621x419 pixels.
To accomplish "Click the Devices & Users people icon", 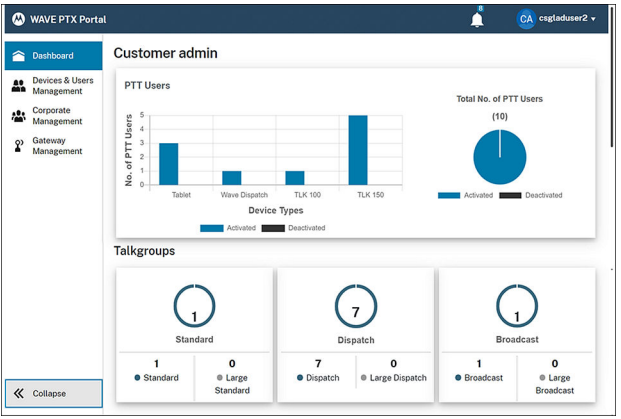I will [x=19, y=86].
